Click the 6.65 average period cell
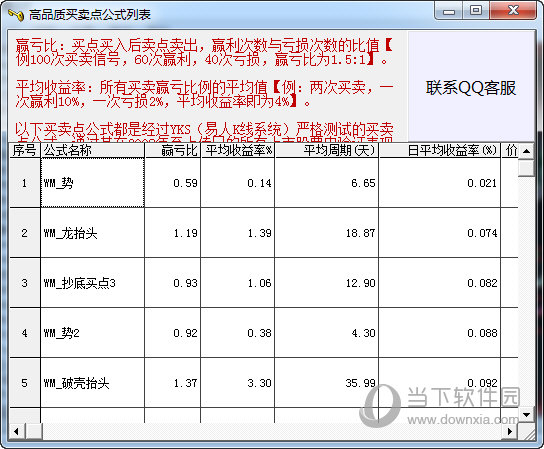Screen dimensions: 544x449 pos(327,183)
